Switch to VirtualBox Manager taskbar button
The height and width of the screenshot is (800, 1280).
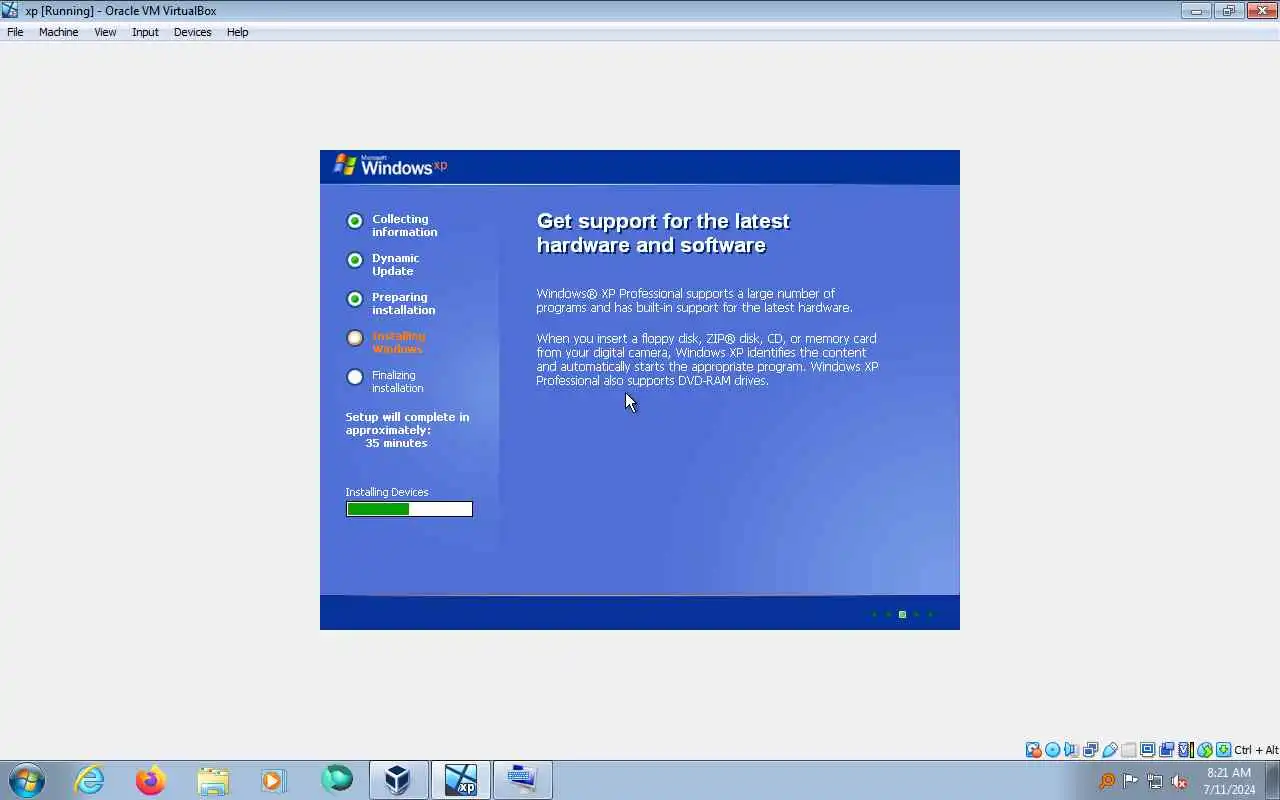point(398,780)
